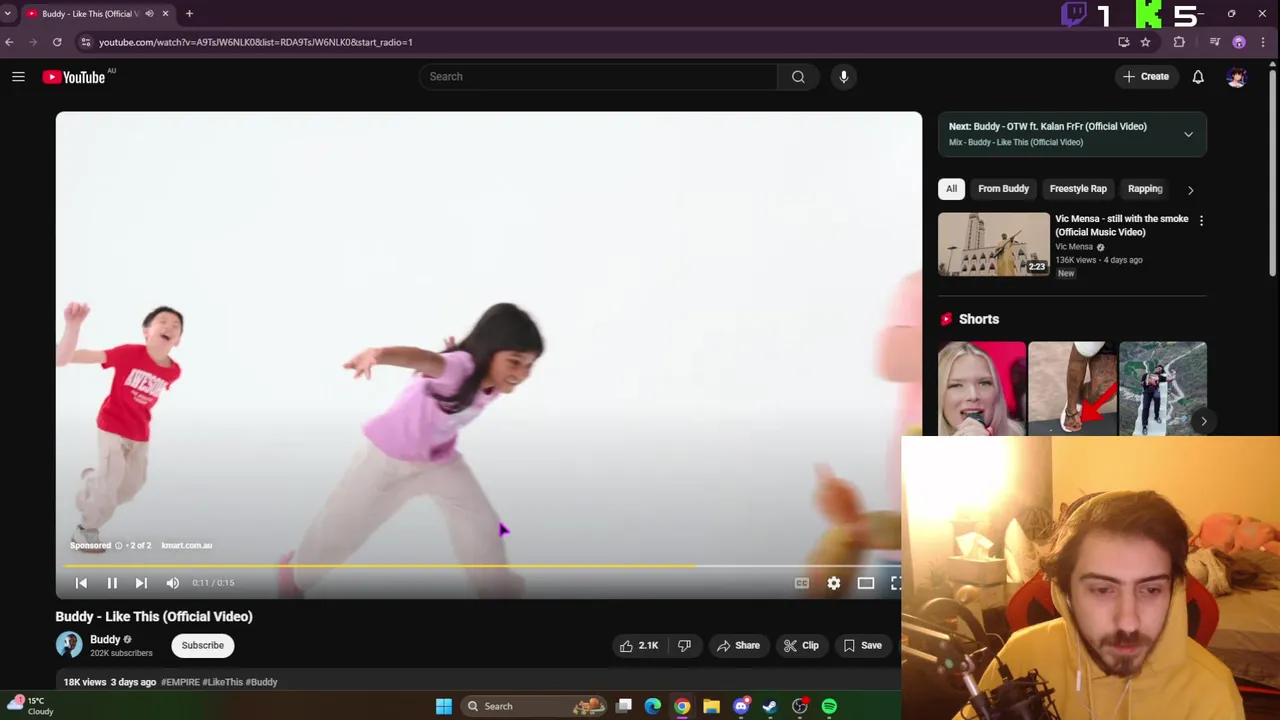Open Steam from the taskbar
The height and width of the screenshot is (720, 1280).
(x=770, y=707)
